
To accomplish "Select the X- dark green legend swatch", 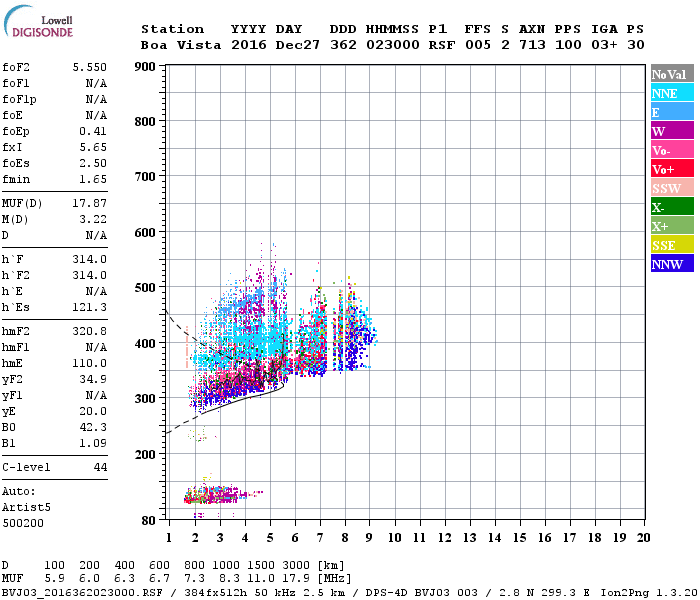I will [672, 207].
